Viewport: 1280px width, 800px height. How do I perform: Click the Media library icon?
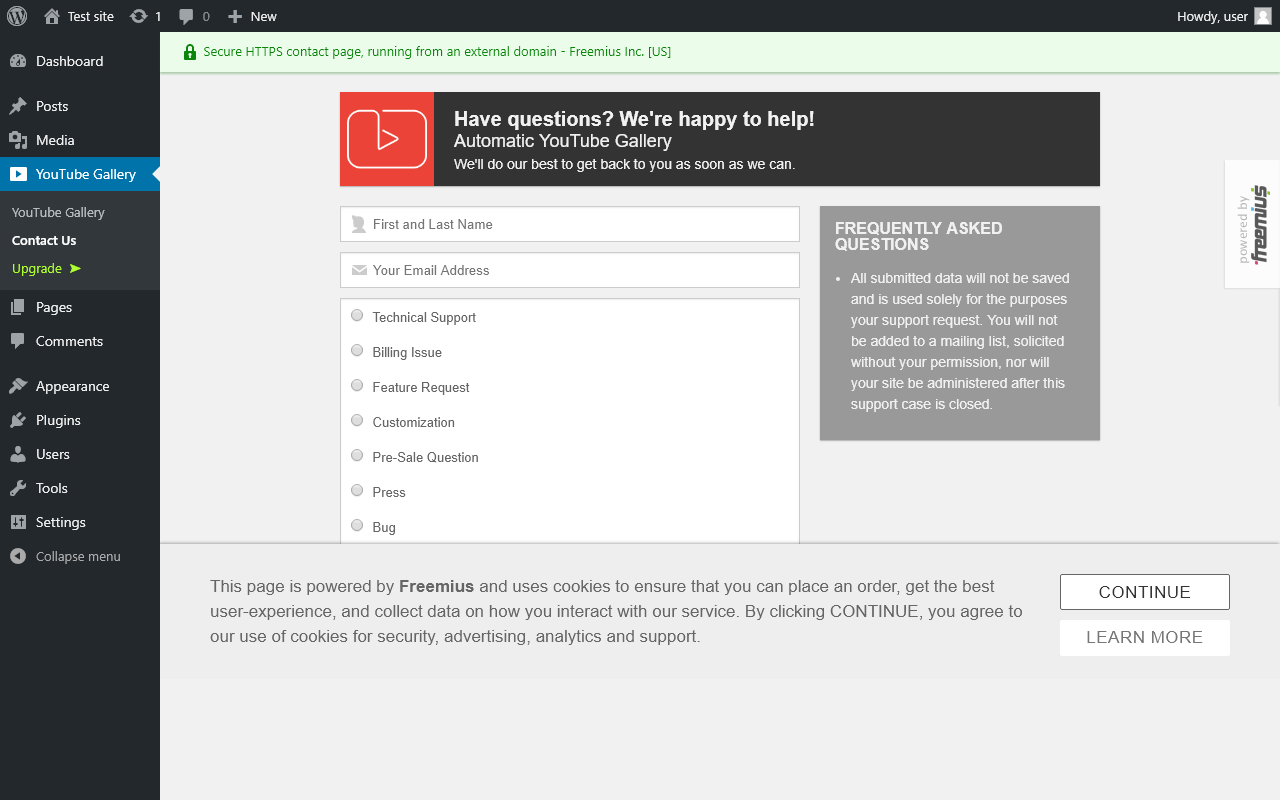point(18,140)
